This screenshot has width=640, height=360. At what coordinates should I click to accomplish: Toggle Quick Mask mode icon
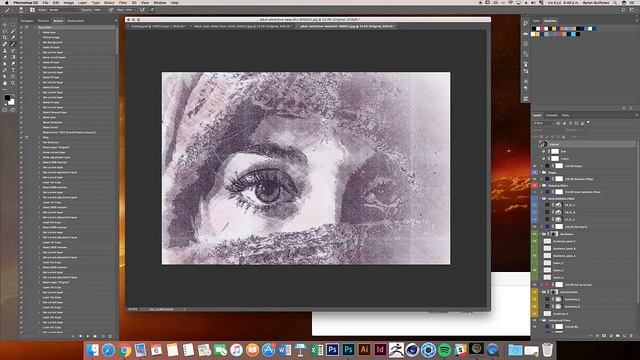4,110
